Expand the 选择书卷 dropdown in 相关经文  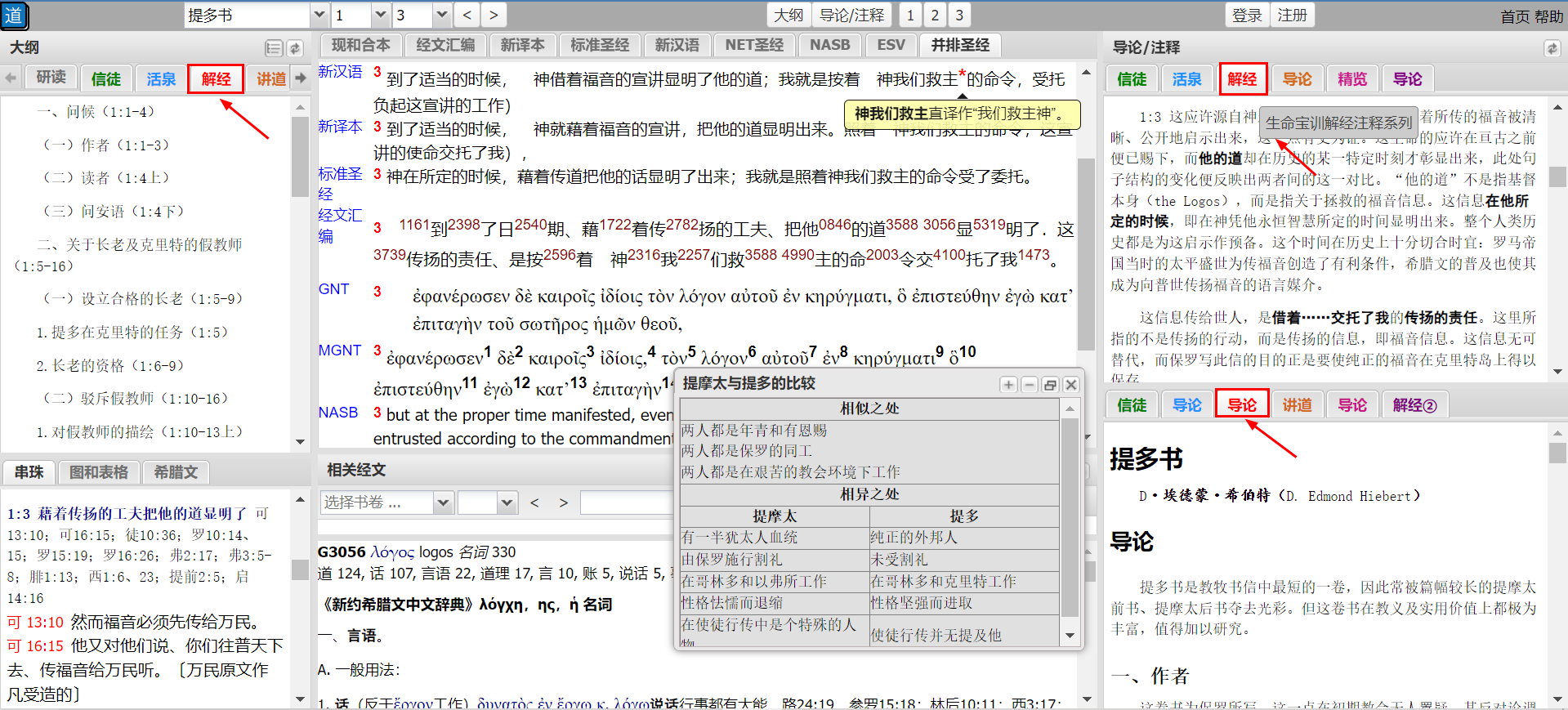[443, 502]
